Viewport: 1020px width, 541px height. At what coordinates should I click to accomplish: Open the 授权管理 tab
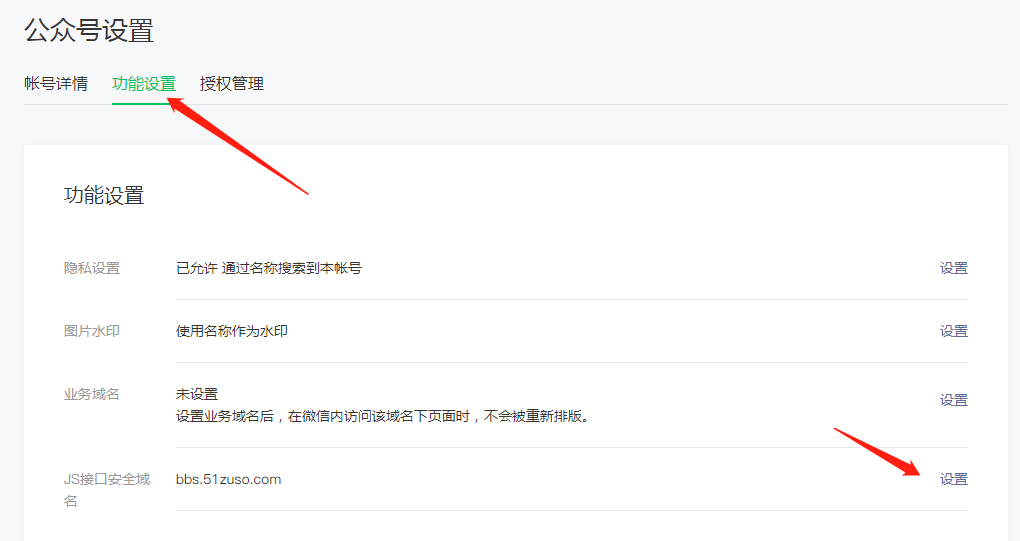(232, 84)
